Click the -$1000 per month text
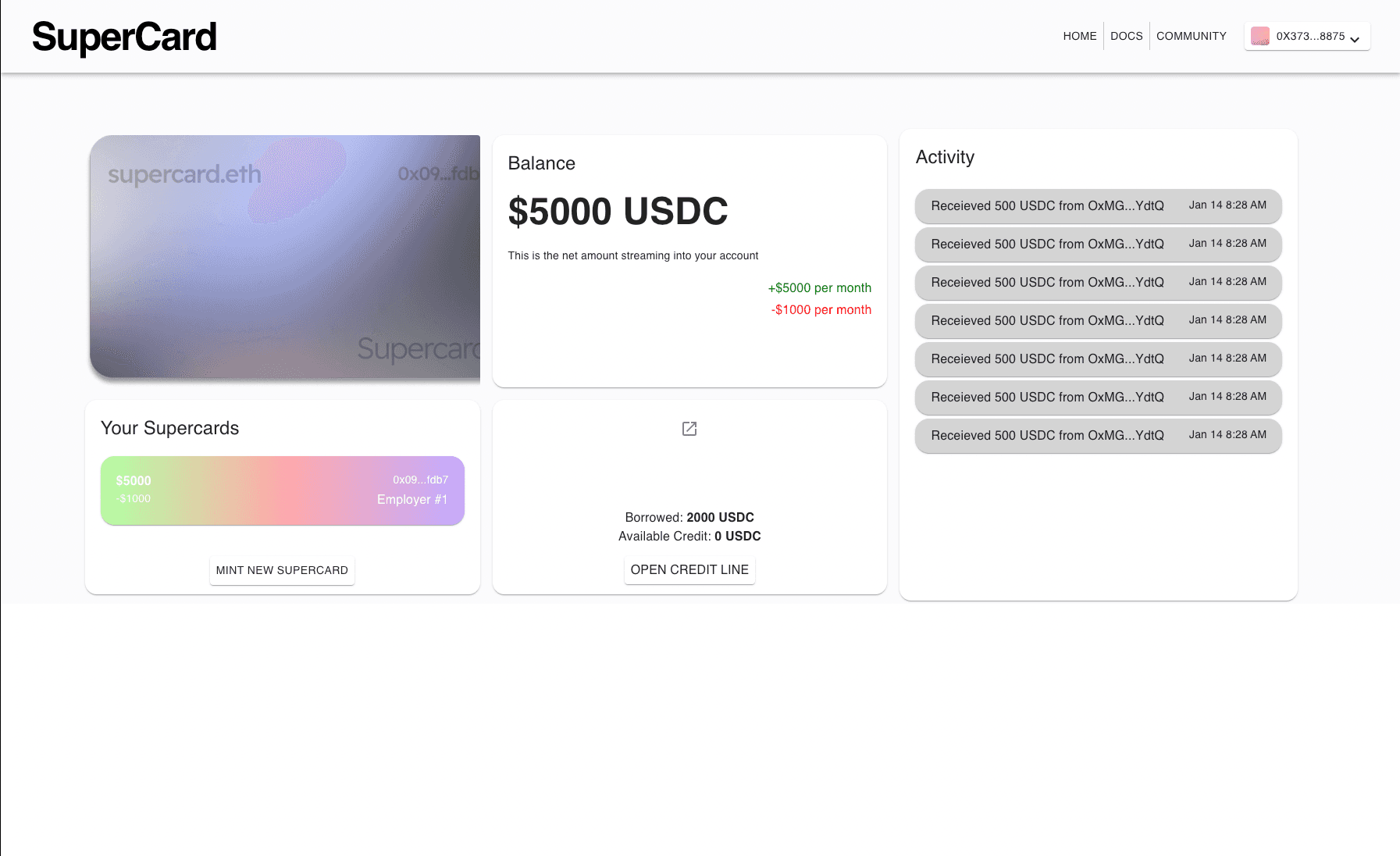Screen dimensions: 1400x856 pyautogui.click(x=821, y=309)
